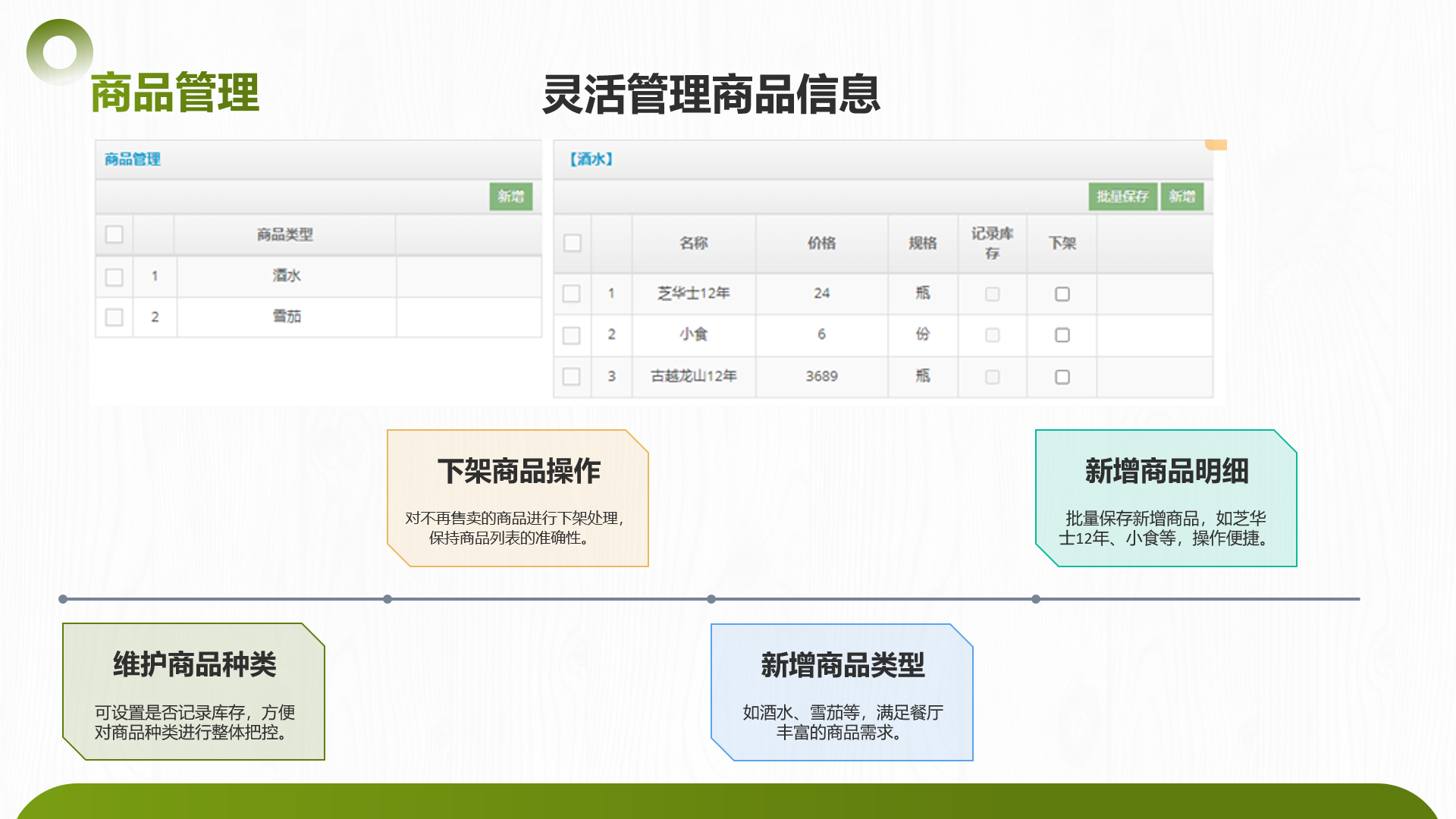Click price cell 24
The image size is (1456, 819).
click(x=821, y=293)
